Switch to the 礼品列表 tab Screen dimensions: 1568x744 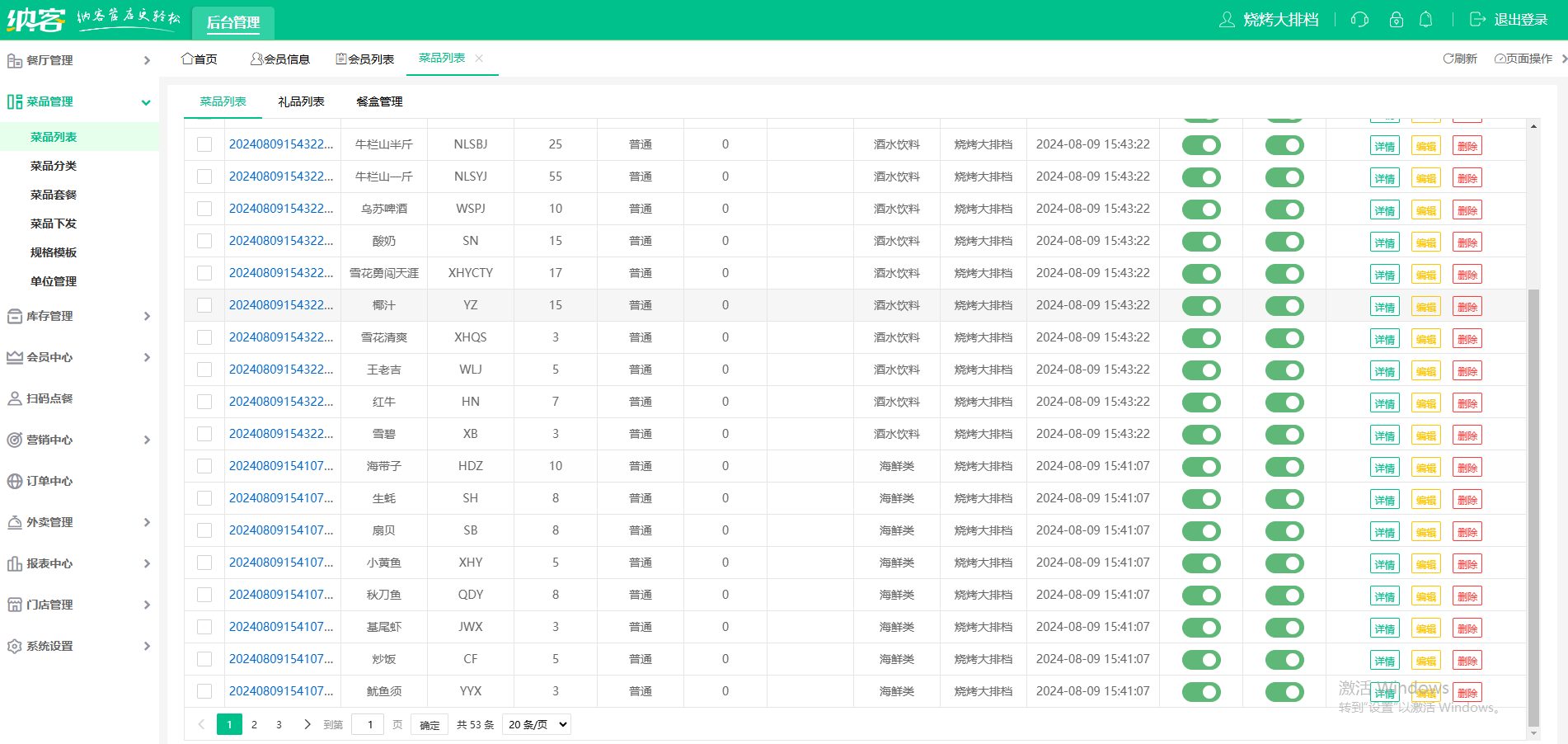pyautogui.click(x=301, y=101)
